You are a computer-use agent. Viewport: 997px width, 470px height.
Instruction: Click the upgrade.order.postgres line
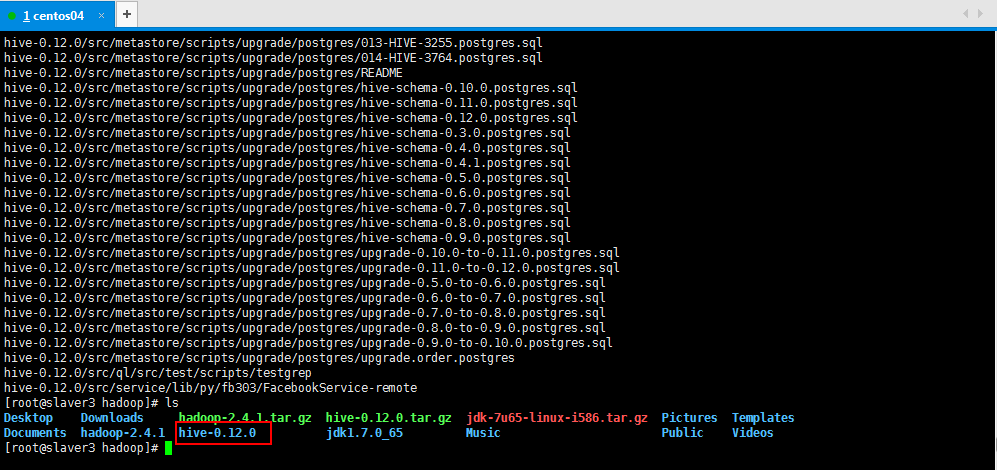click(259, 358)
